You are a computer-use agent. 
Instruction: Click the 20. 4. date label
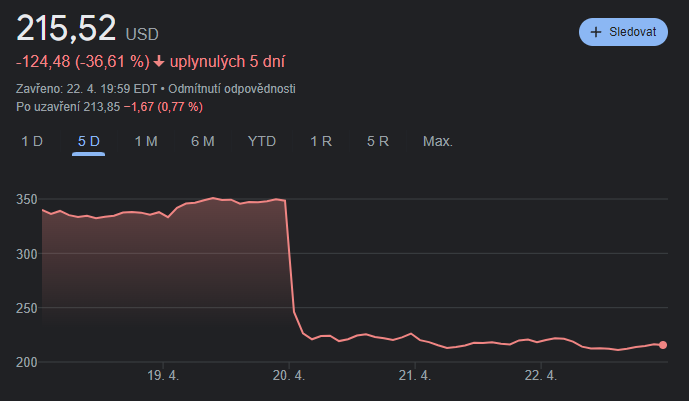pyautogui.click(x=287, y=376)
